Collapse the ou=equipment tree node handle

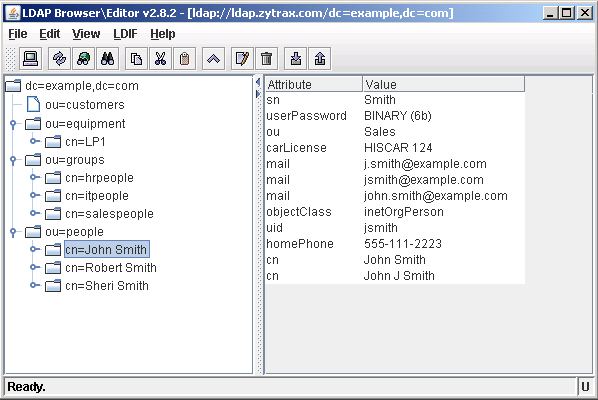tap(13, 124)
